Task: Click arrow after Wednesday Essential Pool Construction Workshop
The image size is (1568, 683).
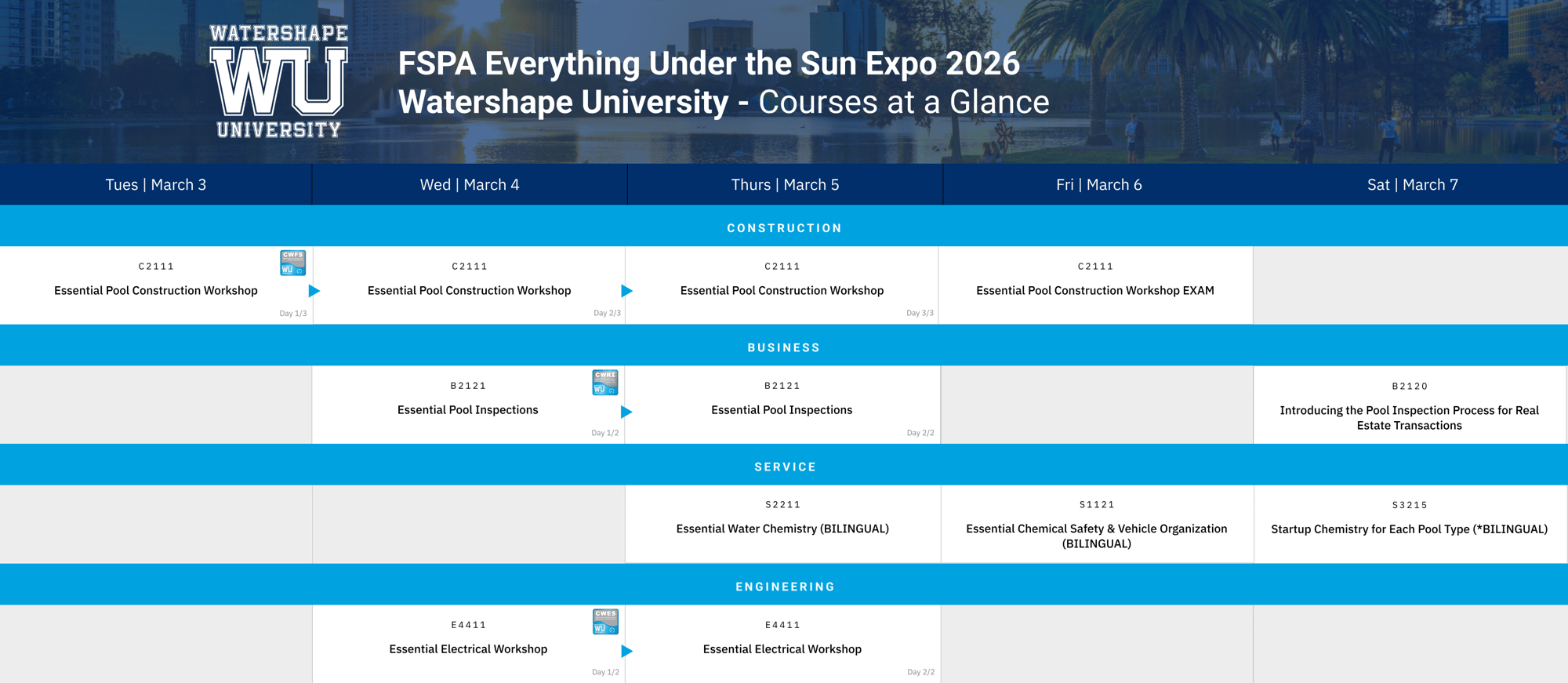Action: [x=626, y=291]
